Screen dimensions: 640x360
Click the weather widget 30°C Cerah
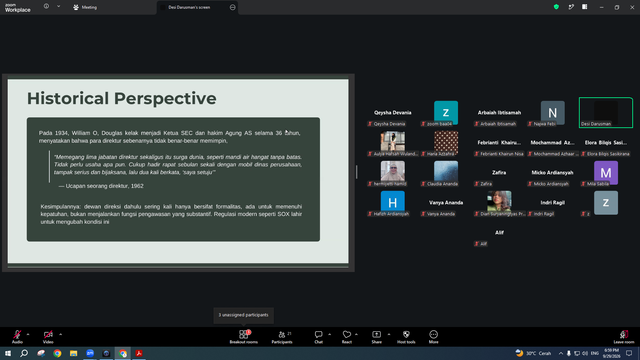point(533,353)
